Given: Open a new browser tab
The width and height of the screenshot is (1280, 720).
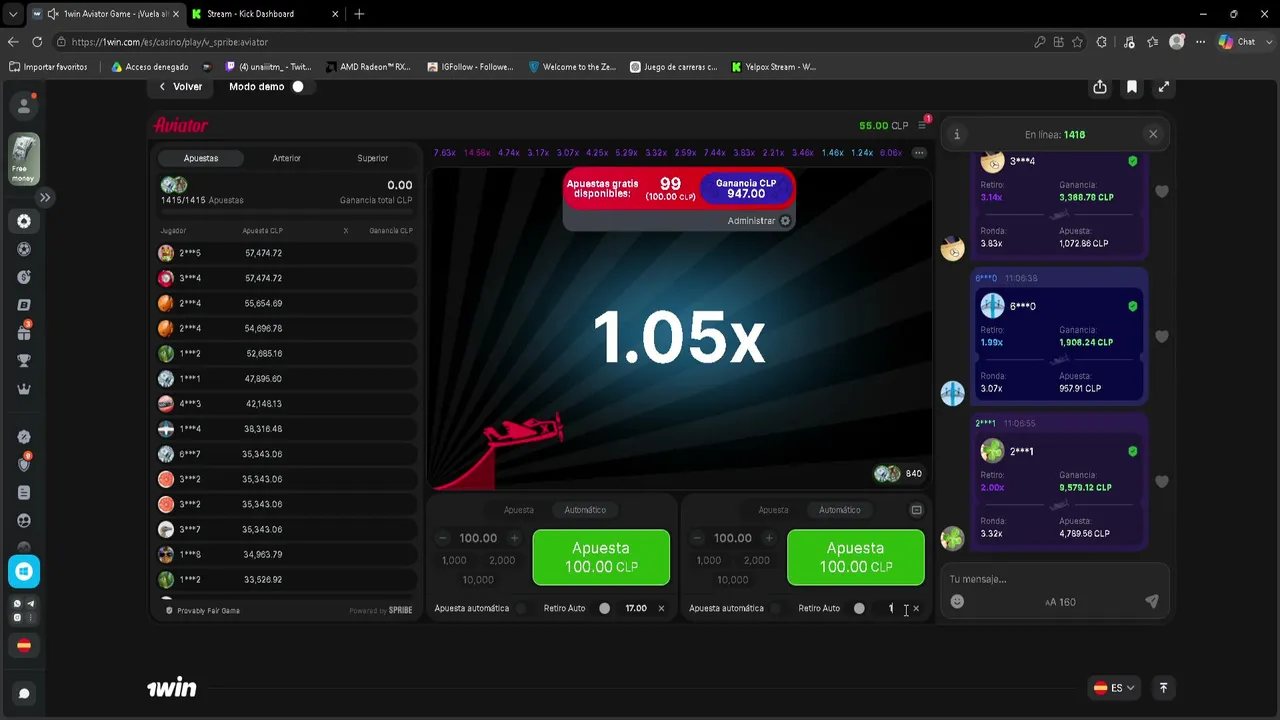Looking at the screenshot, I should 359,14.
